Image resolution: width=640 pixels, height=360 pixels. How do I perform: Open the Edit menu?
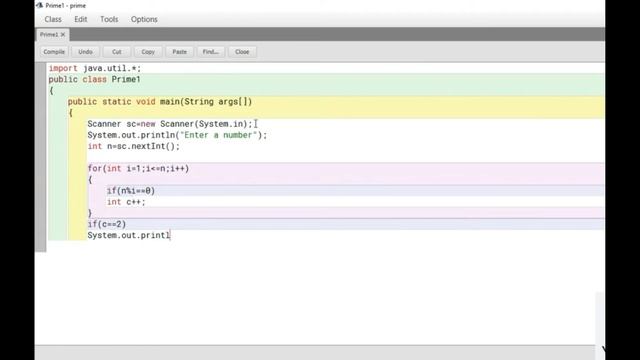(x=80, y=19)
